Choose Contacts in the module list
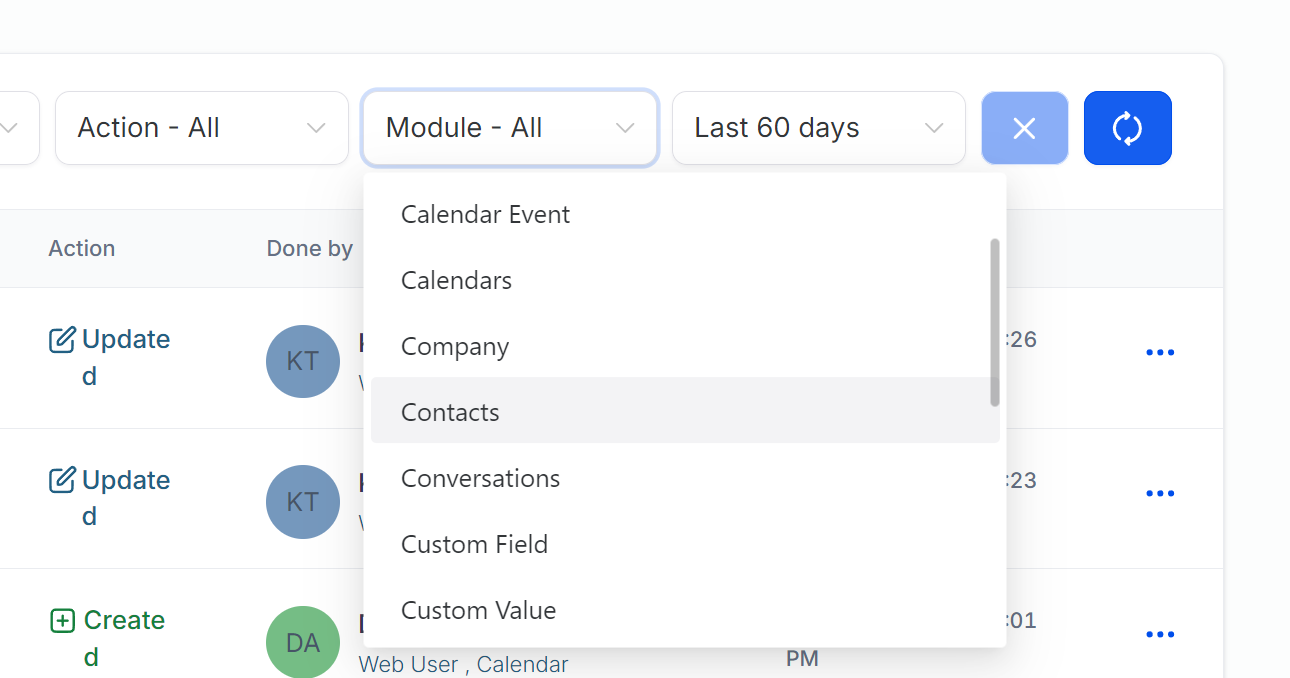 tap(685, 410)
